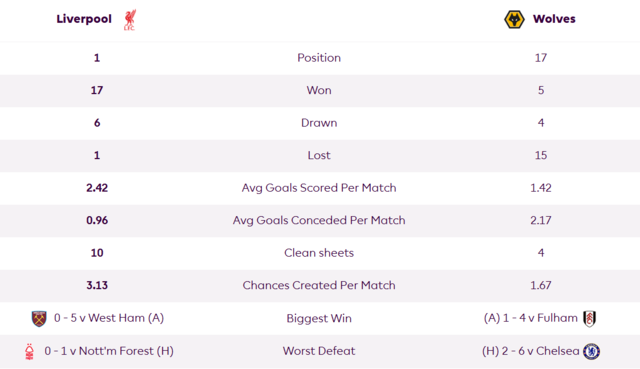This screenshot has width=640, height=369.
Task: Open the 0 - 1 v Nott'm Forest result
Action: [109, 351]
